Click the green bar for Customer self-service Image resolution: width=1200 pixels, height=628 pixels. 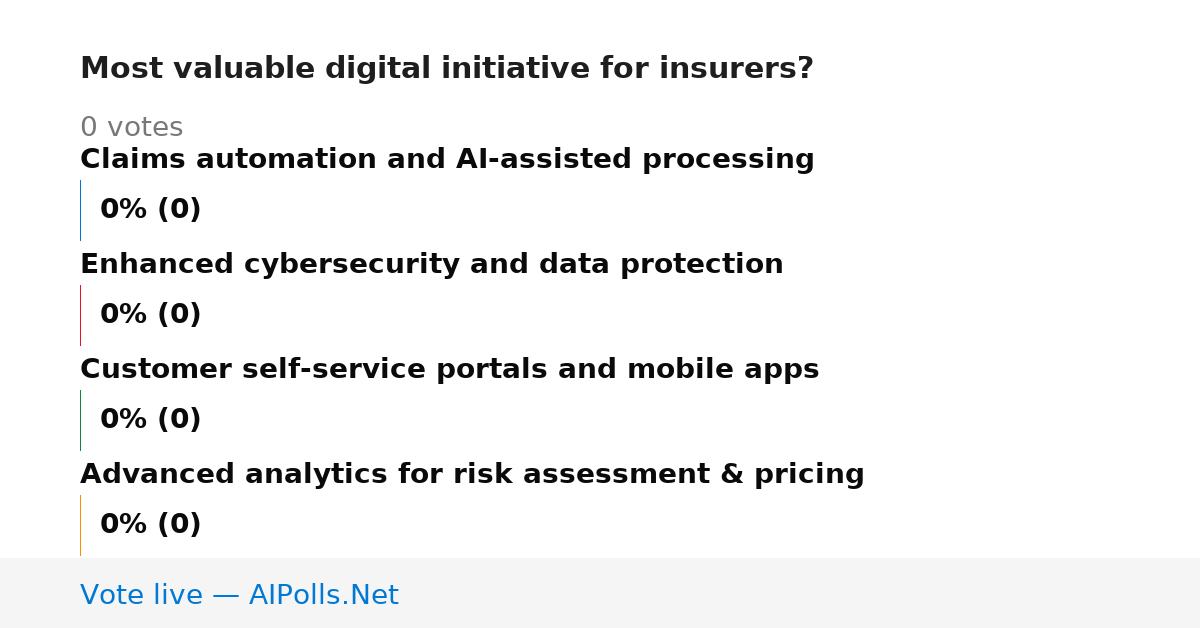pyautogui.click(x=80, y=420)
